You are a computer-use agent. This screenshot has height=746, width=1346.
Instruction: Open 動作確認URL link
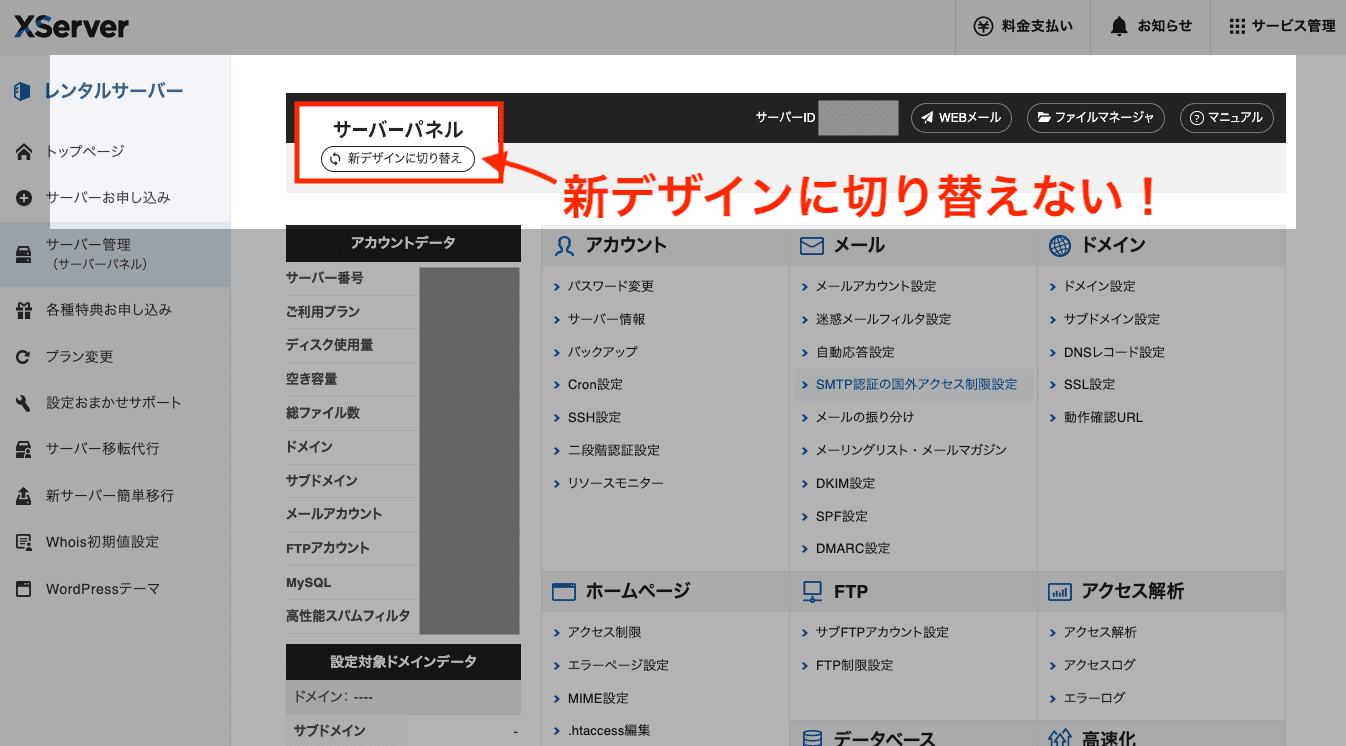click(1103, 417)
